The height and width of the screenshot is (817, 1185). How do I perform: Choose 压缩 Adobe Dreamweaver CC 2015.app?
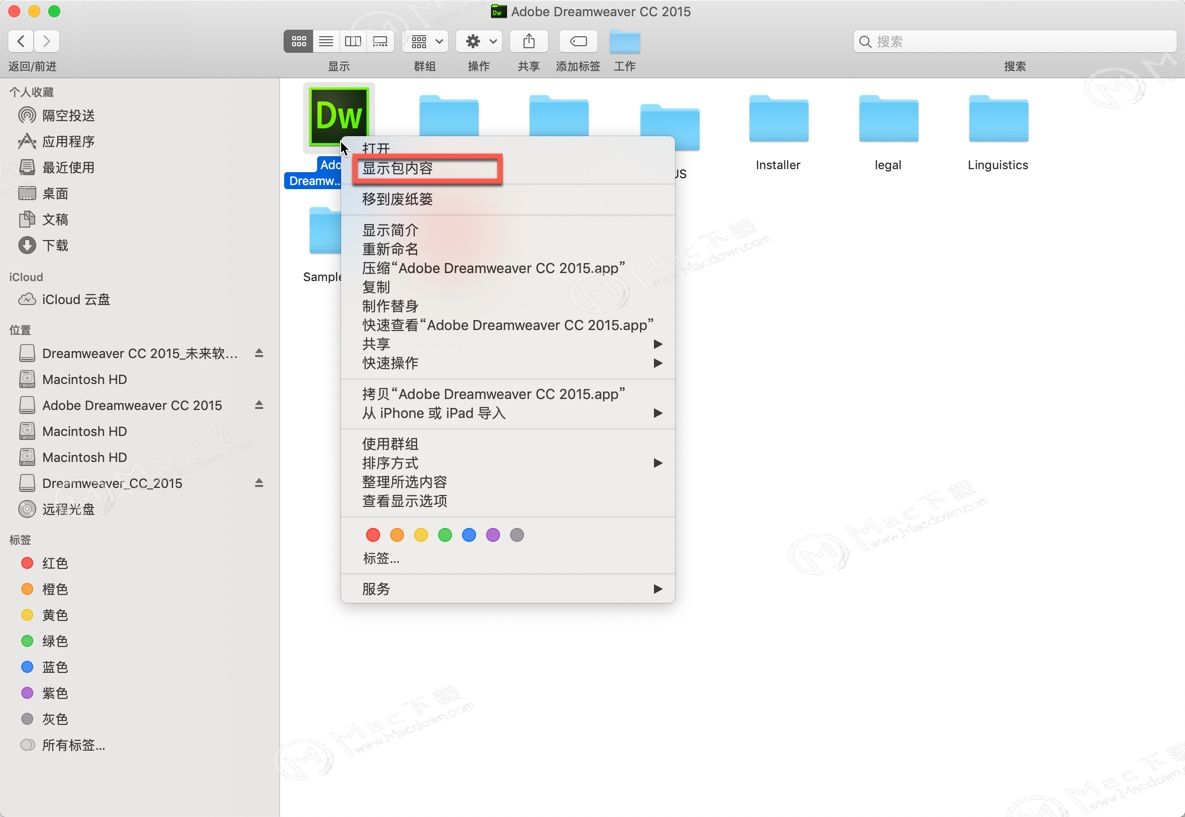tap(508, 268)
